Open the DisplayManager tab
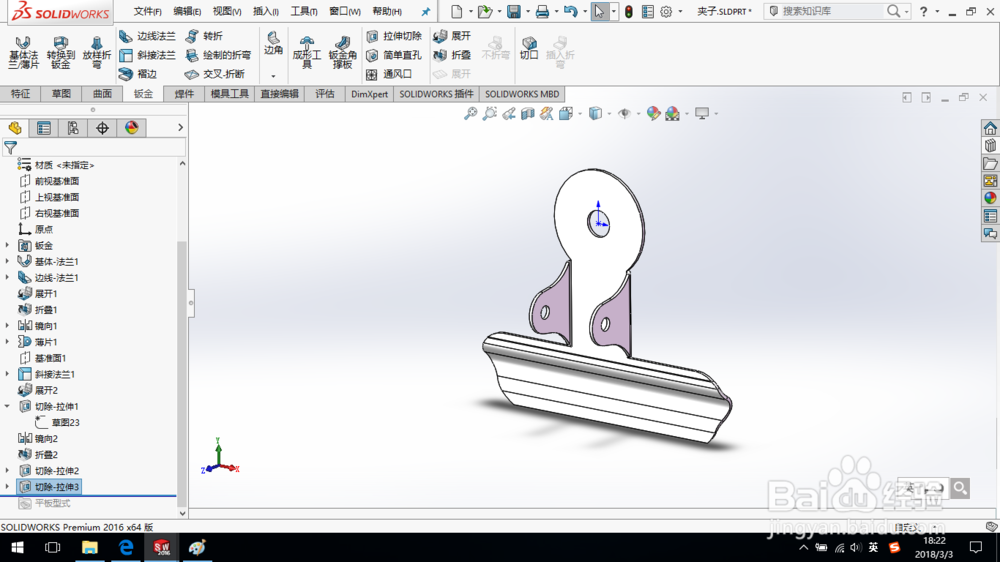 click(131, 128)
